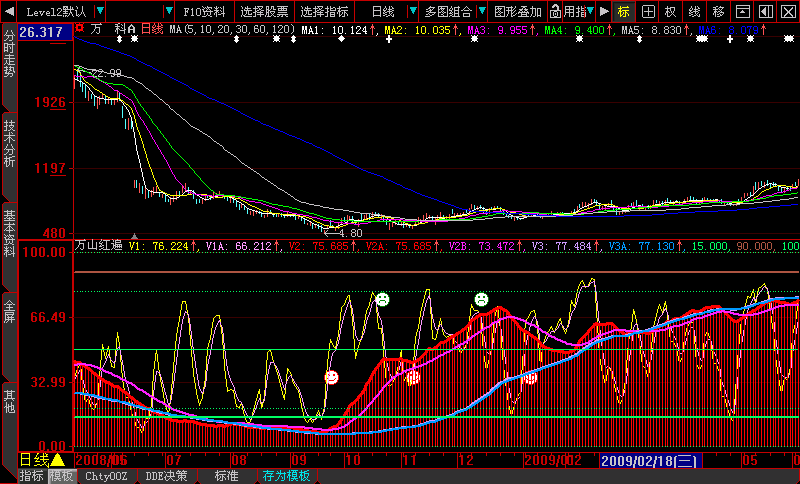Click the side panel toggle icon

[x=766, y=11]
